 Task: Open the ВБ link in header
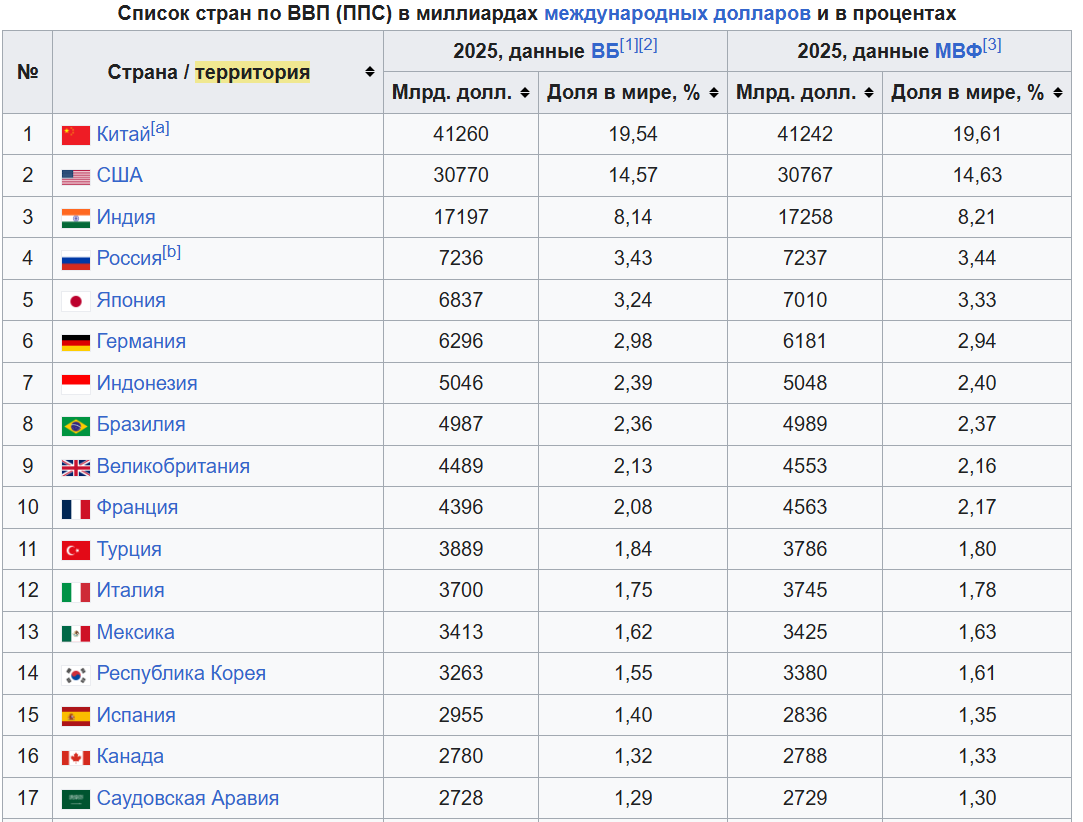[x=605, y=51]
